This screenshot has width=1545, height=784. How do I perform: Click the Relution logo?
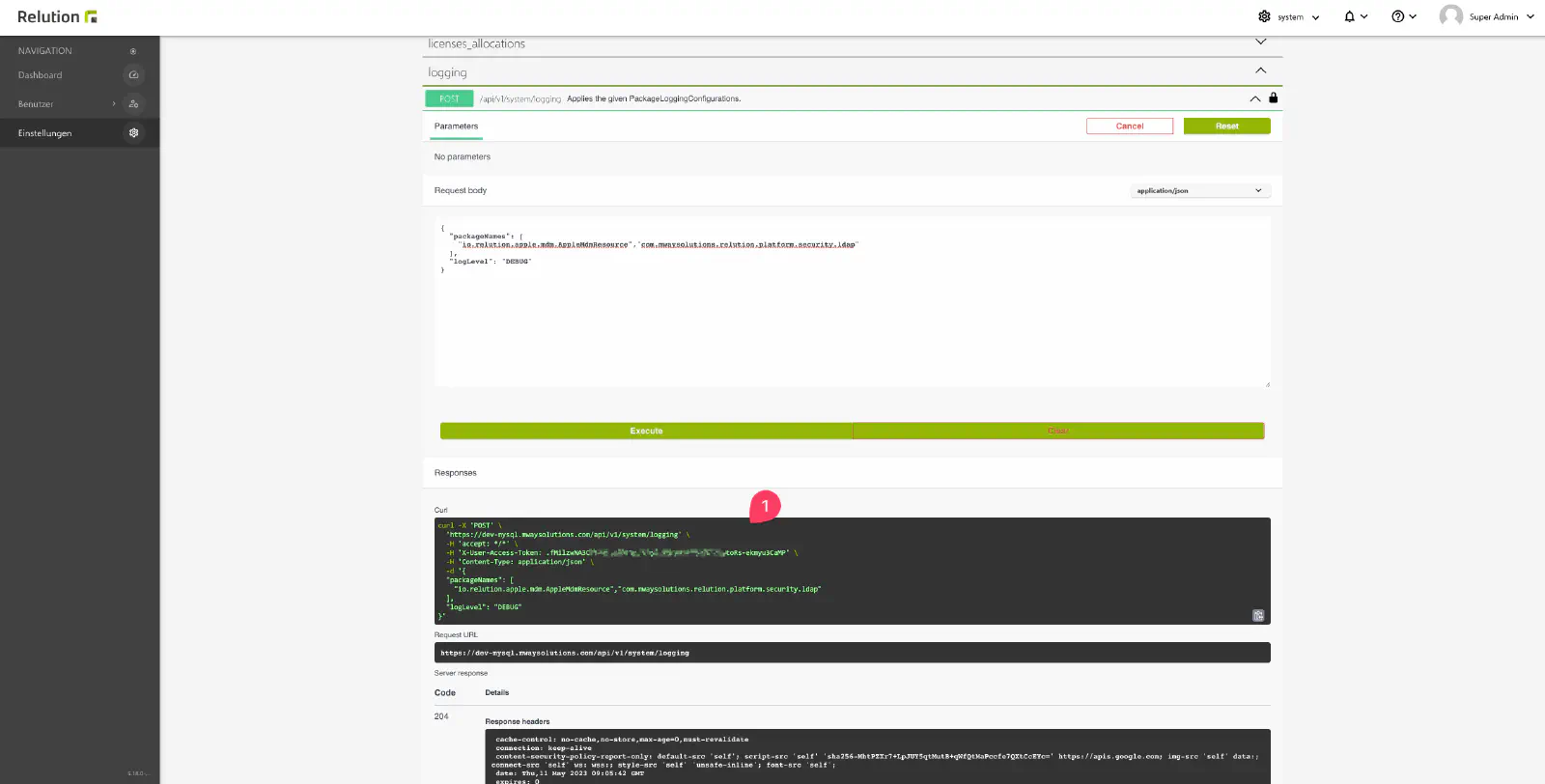click(57, 16)
